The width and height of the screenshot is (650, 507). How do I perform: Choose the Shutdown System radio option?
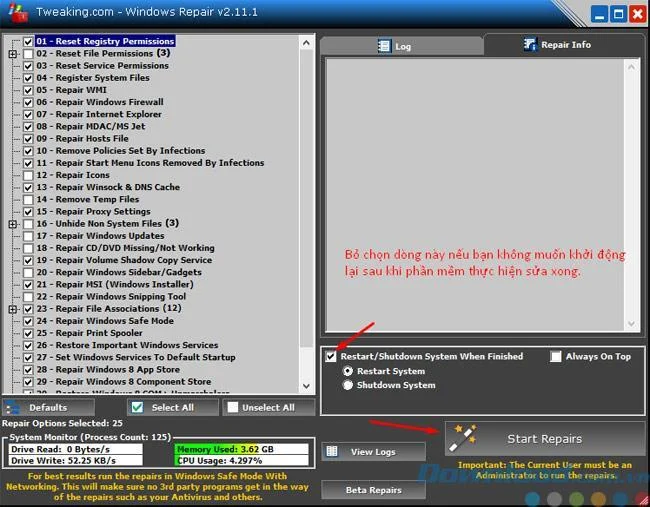click(348, 385)
